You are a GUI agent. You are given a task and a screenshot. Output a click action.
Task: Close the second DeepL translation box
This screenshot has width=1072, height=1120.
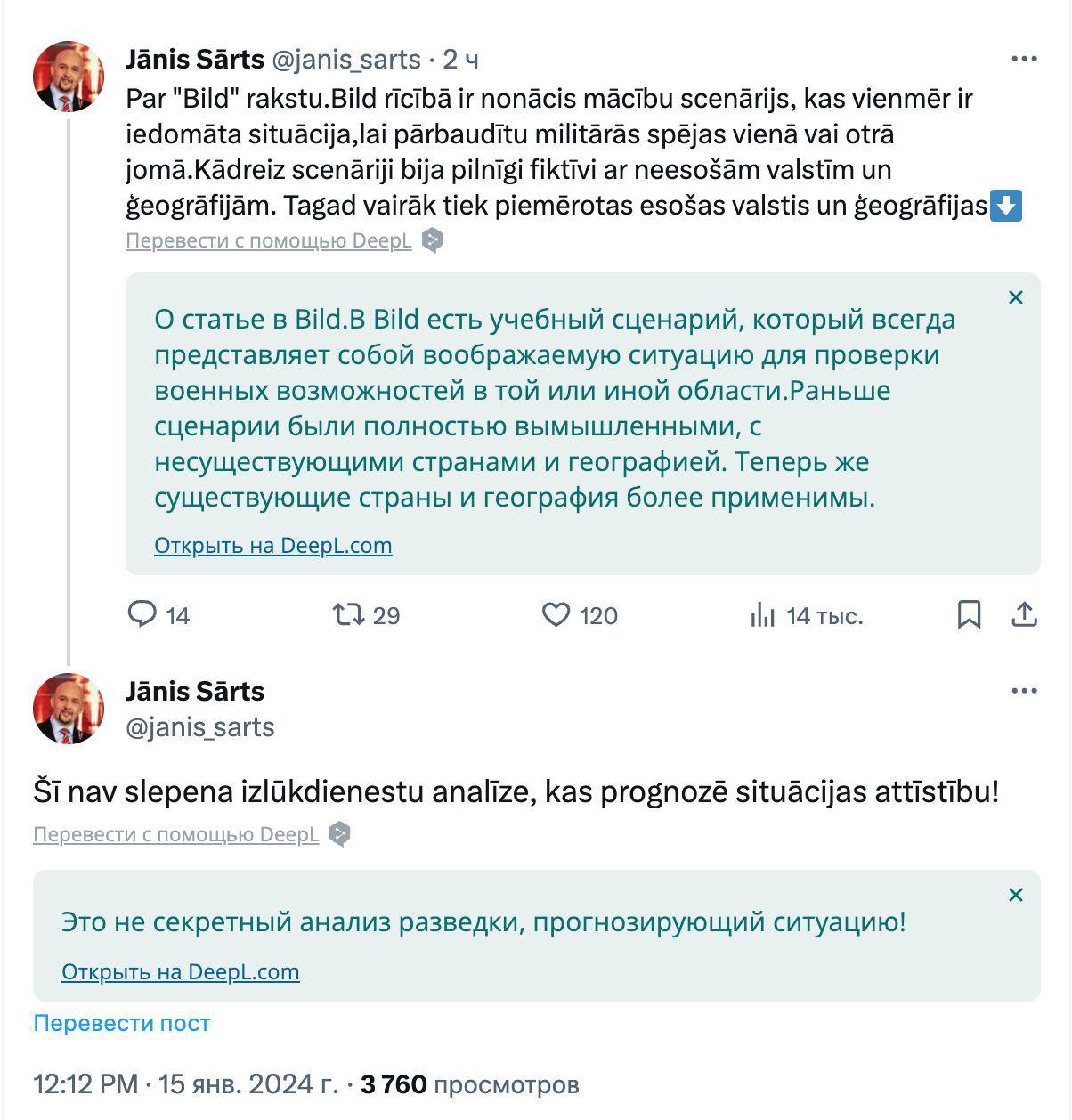1015,895
